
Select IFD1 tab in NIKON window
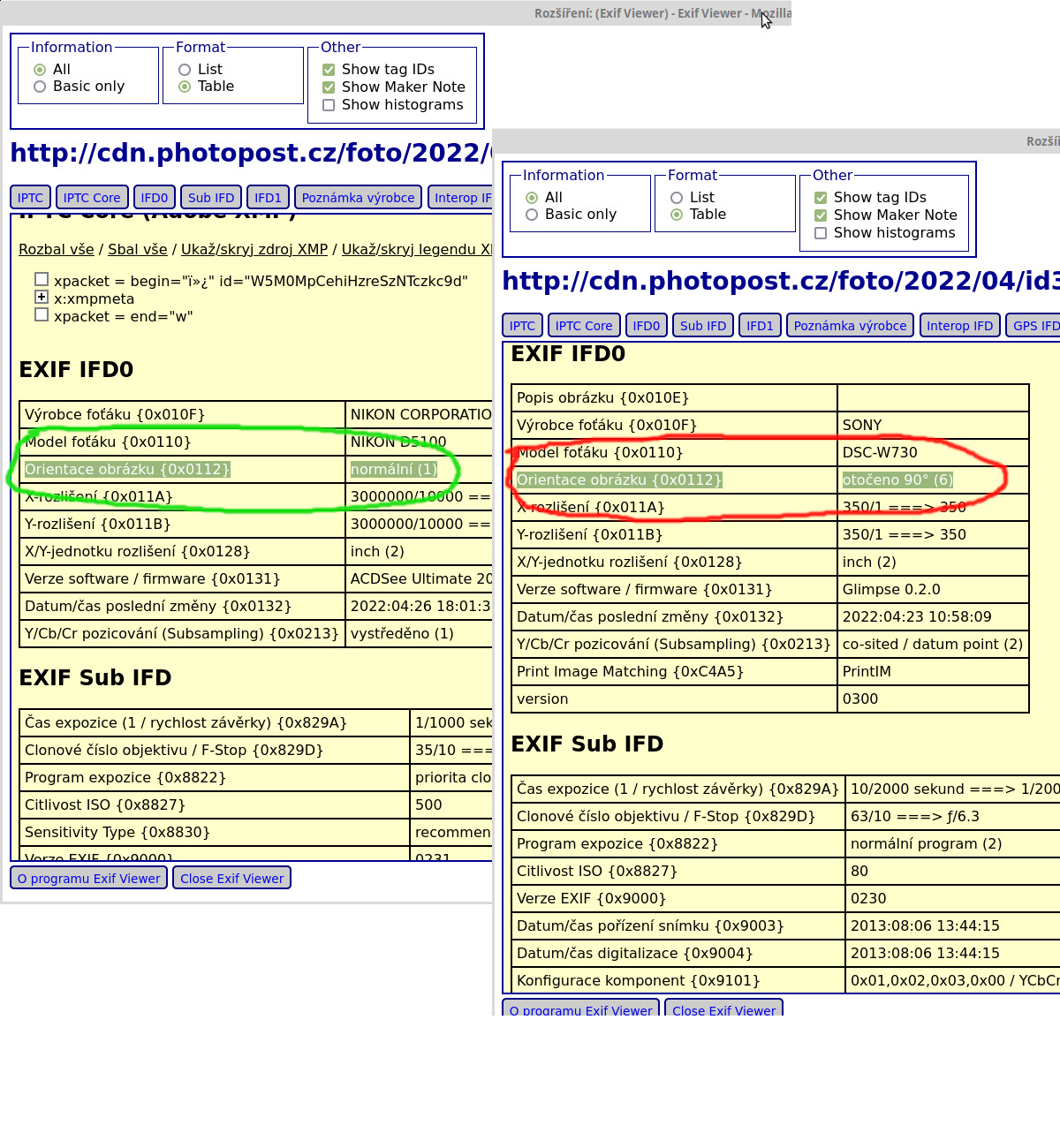268,198
